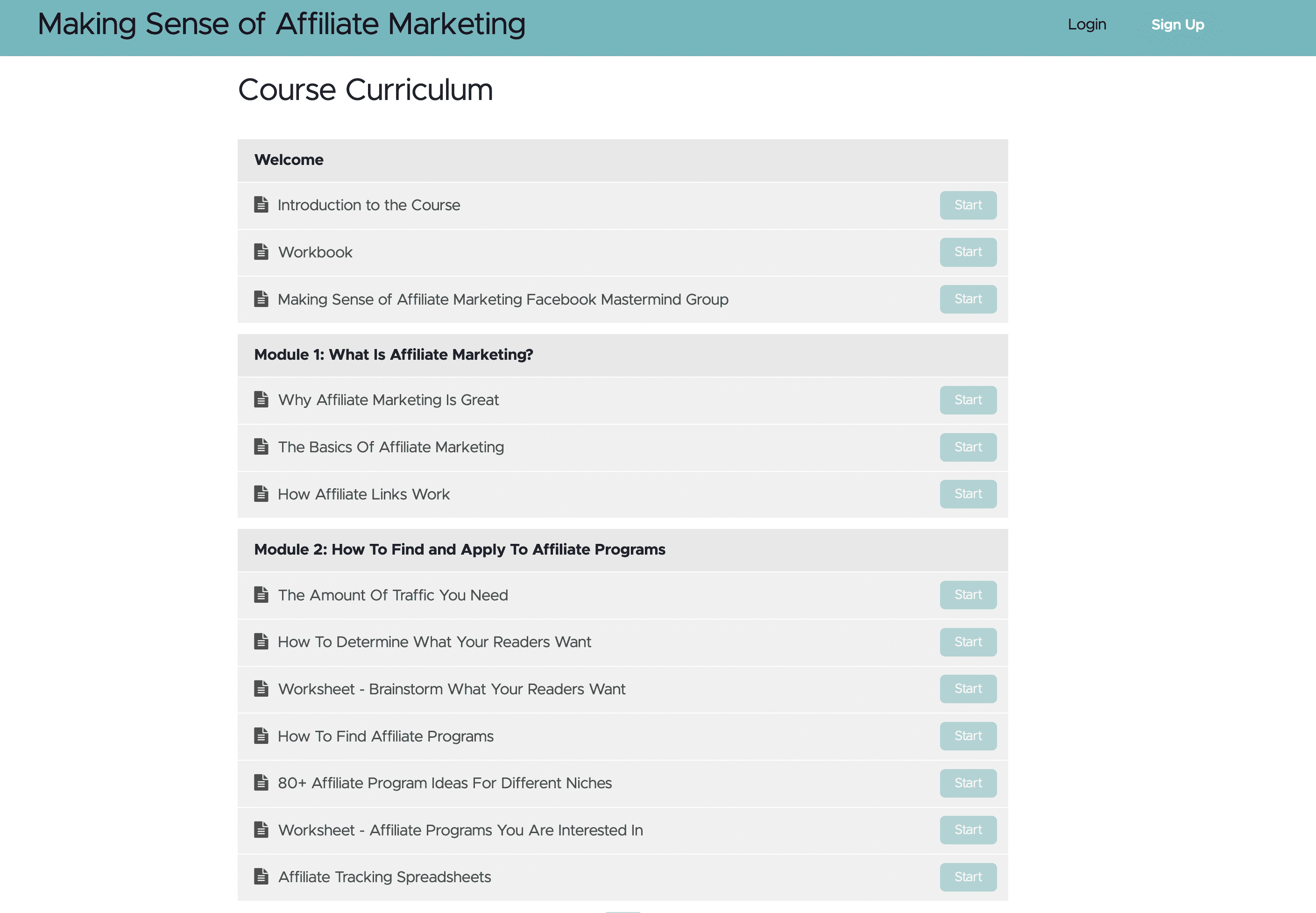Screen dimensions: 1316x913
Task: Click document icon beside Affiliate Tracking Spreadsheets
Action: (261, 877)
